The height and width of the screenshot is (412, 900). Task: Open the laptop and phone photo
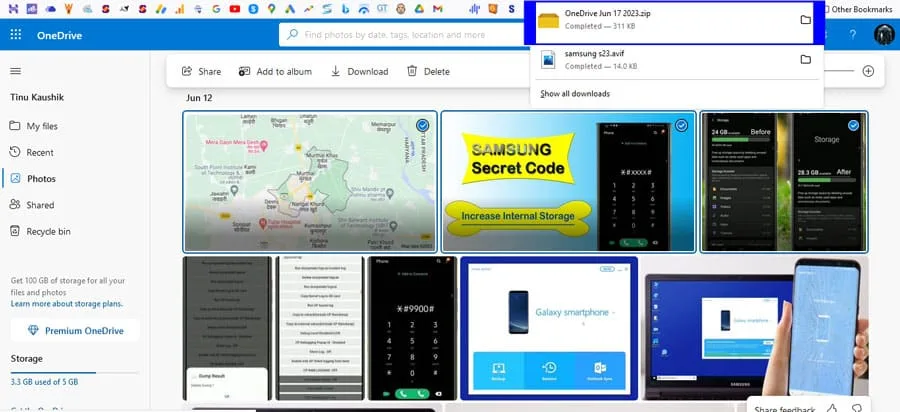[x=755, y=328]
